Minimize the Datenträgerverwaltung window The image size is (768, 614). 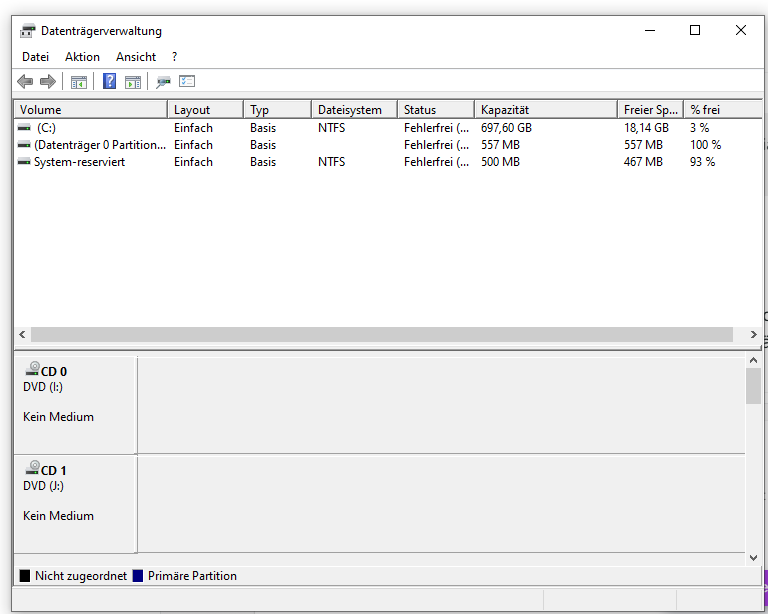(x=650, y=30)
